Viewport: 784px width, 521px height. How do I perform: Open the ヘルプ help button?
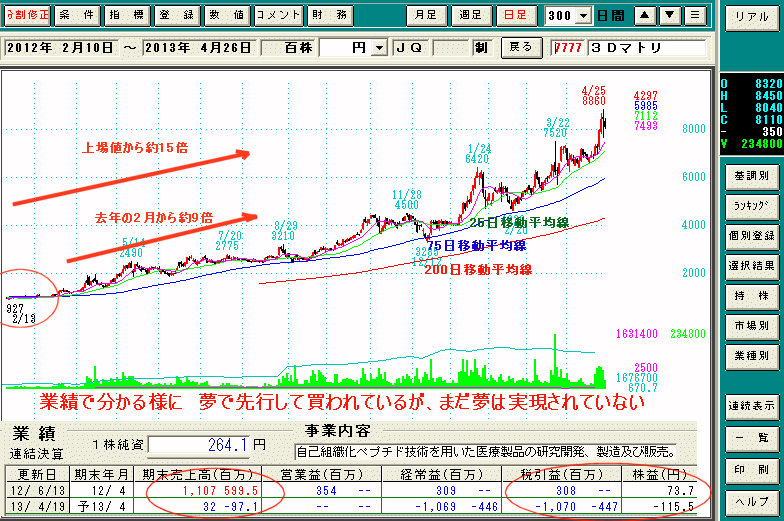(752, 502)
